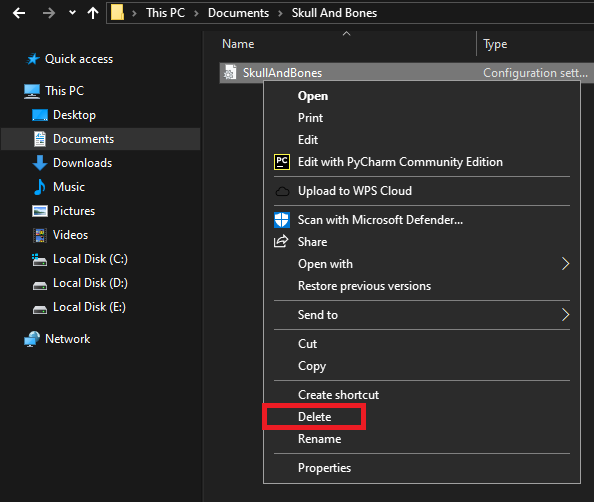Expand the Send to submenu arrow
594x502 pixels.
[565, 314]
